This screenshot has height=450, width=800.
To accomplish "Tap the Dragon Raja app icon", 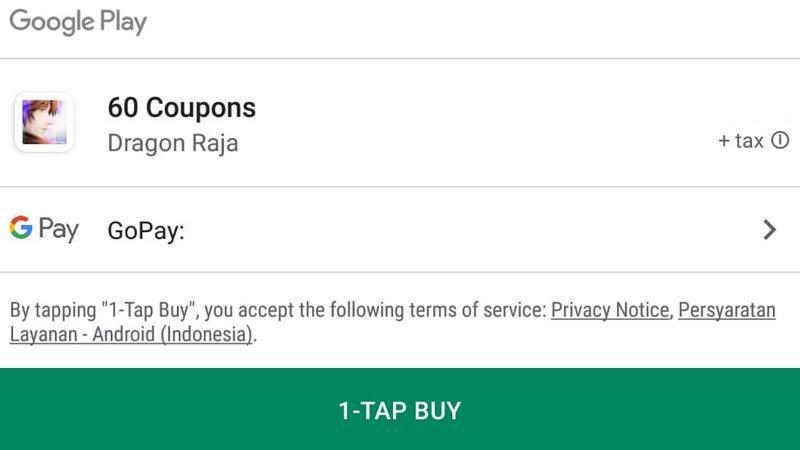I will pos(44,122).
